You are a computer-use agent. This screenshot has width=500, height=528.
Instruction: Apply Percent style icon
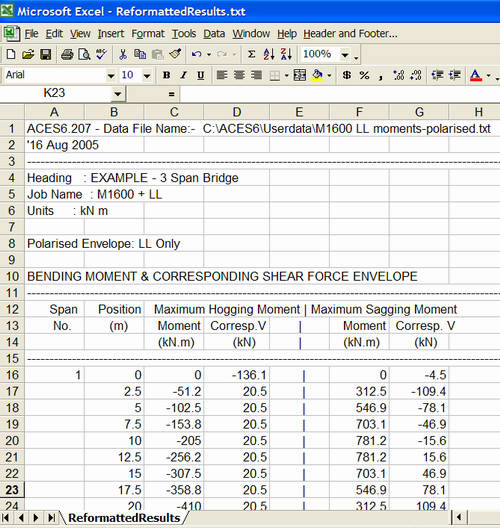tap(364, 75)
